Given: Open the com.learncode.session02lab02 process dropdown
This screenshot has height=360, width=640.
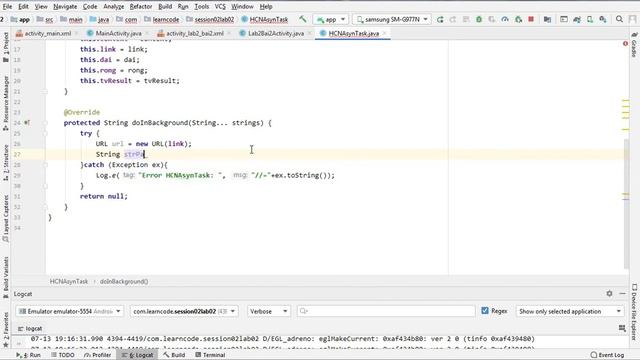Looking at the screenshot, I should pos(184,311).
